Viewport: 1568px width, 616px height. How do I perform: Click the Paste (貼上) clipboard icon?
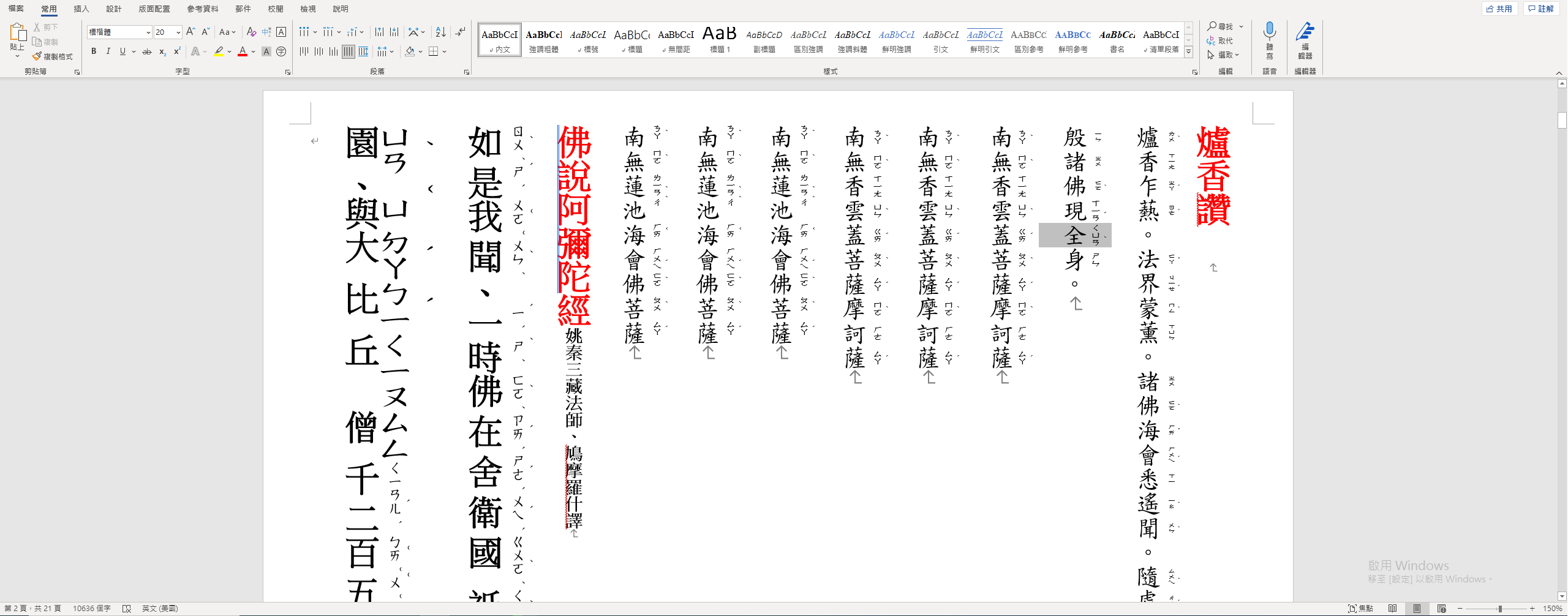tap(17, 32)
